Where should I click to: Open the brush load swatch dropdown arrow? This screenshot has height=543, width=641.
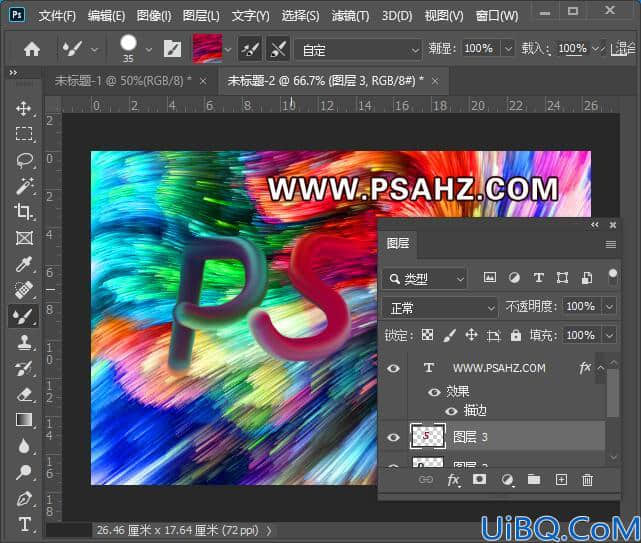(x=228, y=49)
